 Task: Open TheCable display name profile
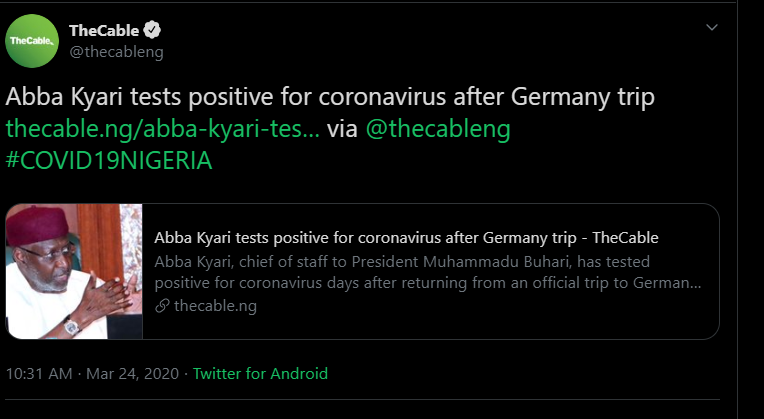pos(104,30)
